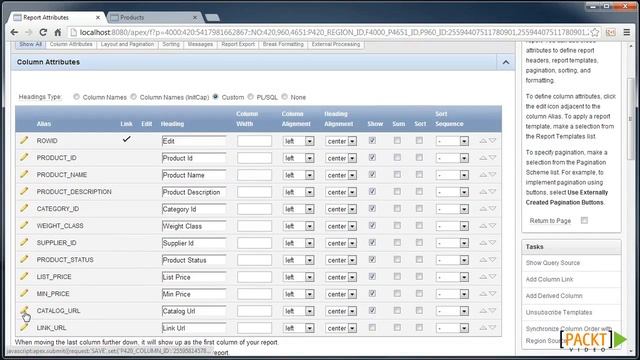Move CATALOG_URL column down with arrow
This screenshot has height=360, width=640.
pyautogui.click(x=493, y=311)
